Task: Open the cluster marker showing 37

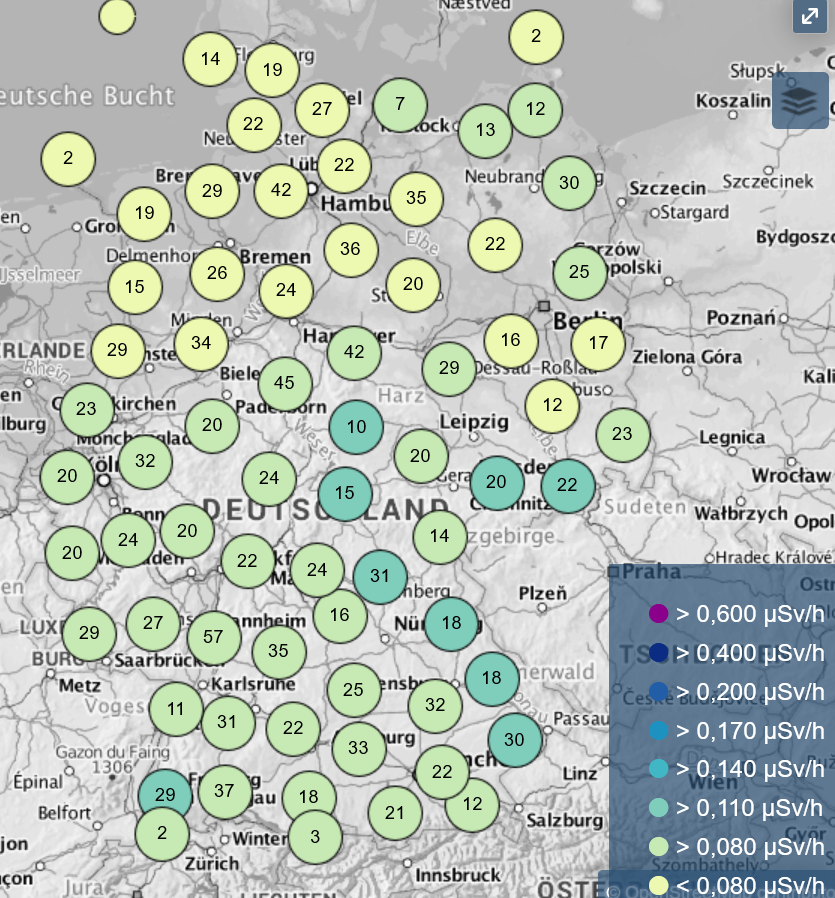Action: tap(224, 791)
